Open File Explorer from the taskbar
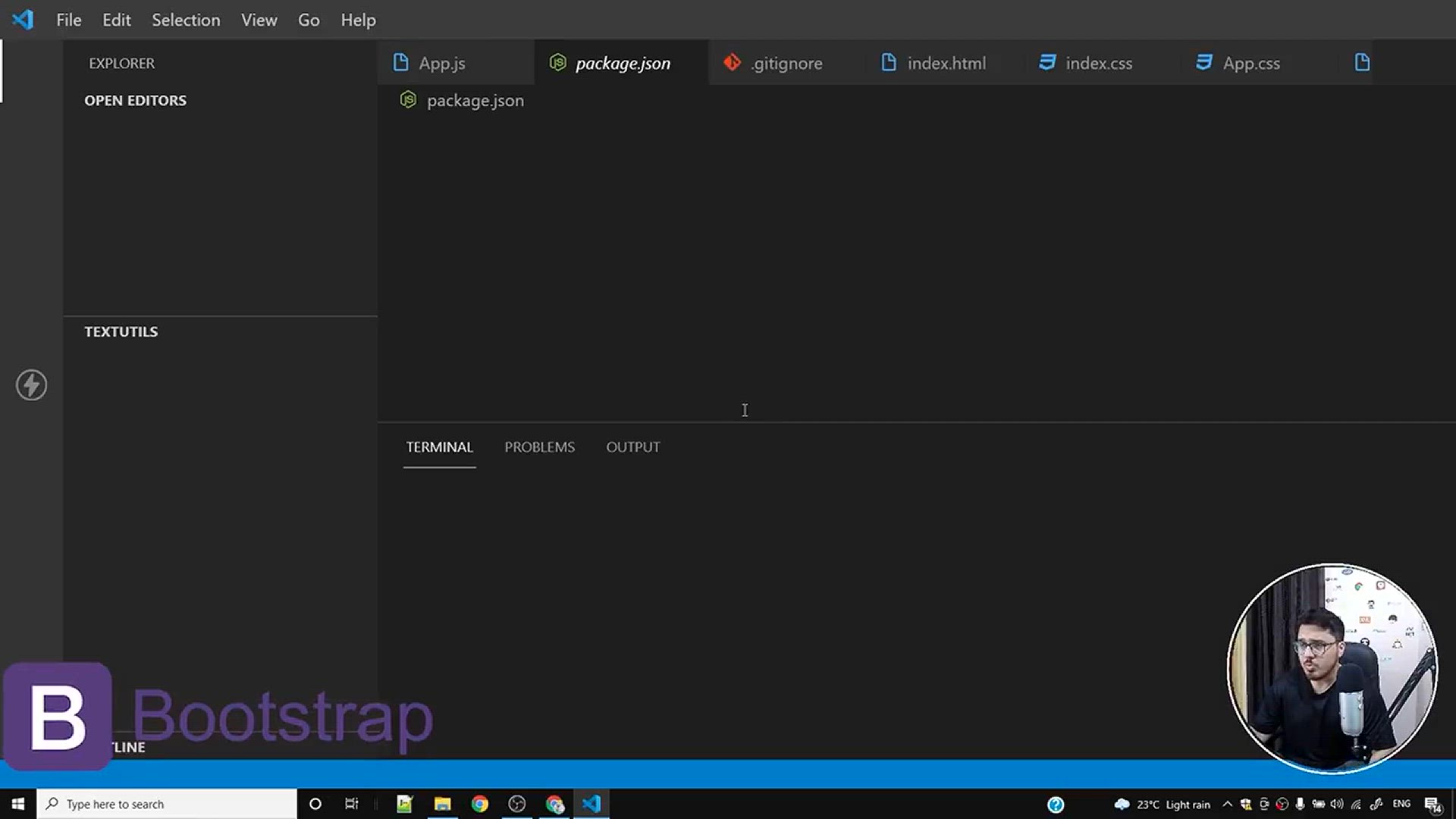The height and width of the screenshot is (819, 1456). [442, 804]
